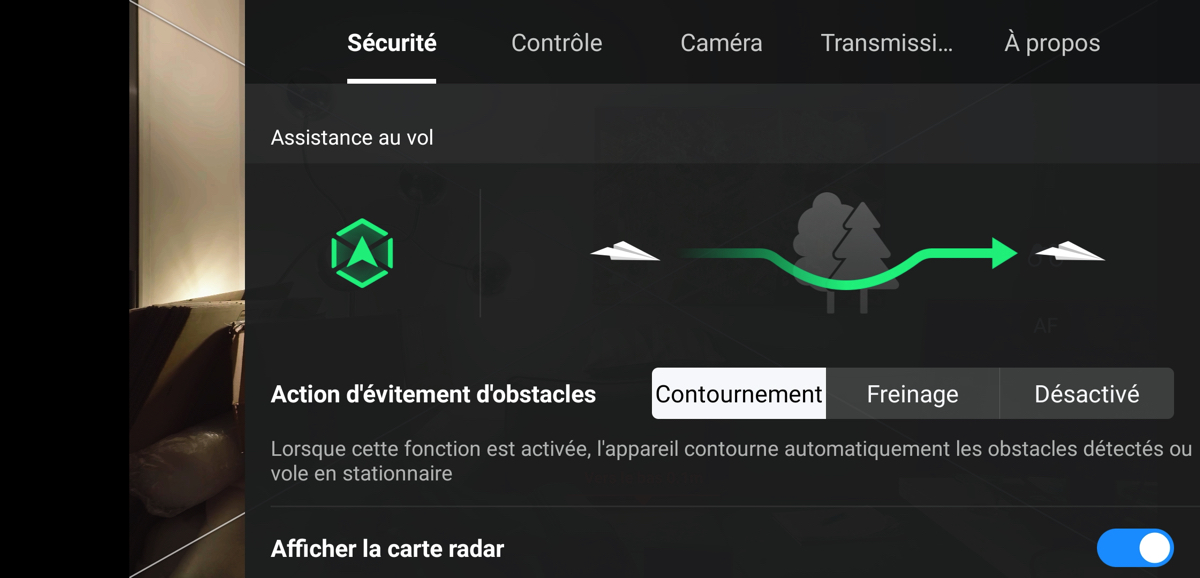Tap the live camera preview to close settings
The width and height of the screenshot is (1200, 578).
pos(187,289)
